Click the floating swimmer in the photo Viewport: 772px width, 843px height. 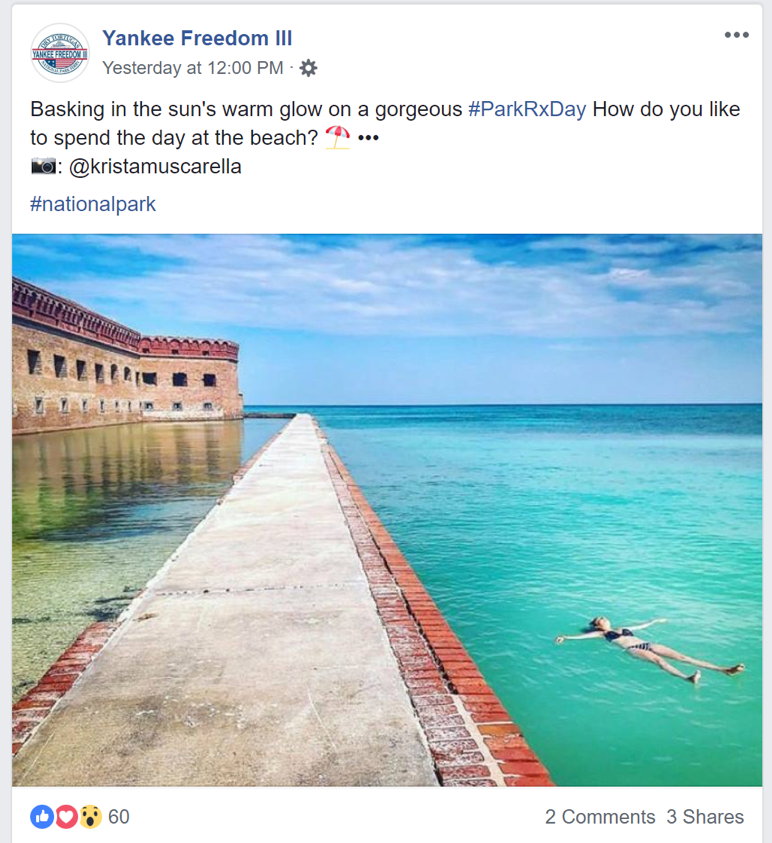(x=650, y=645)
